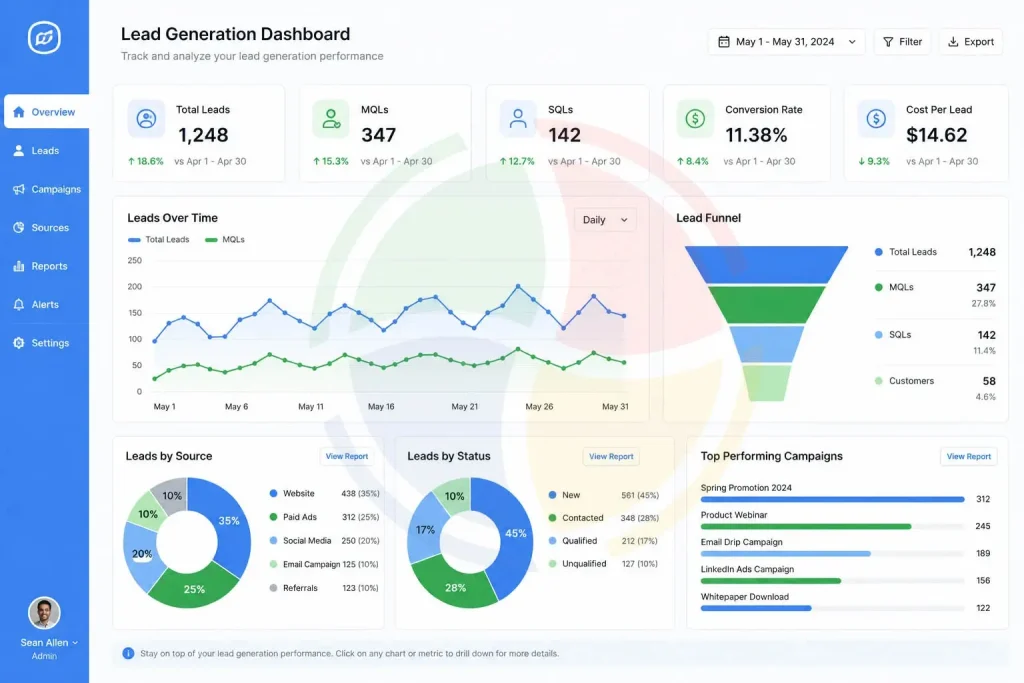Click the Cost Per Lead $14.62 value
The height and width of the screenshot is (683, 1024).
point(936,135)
